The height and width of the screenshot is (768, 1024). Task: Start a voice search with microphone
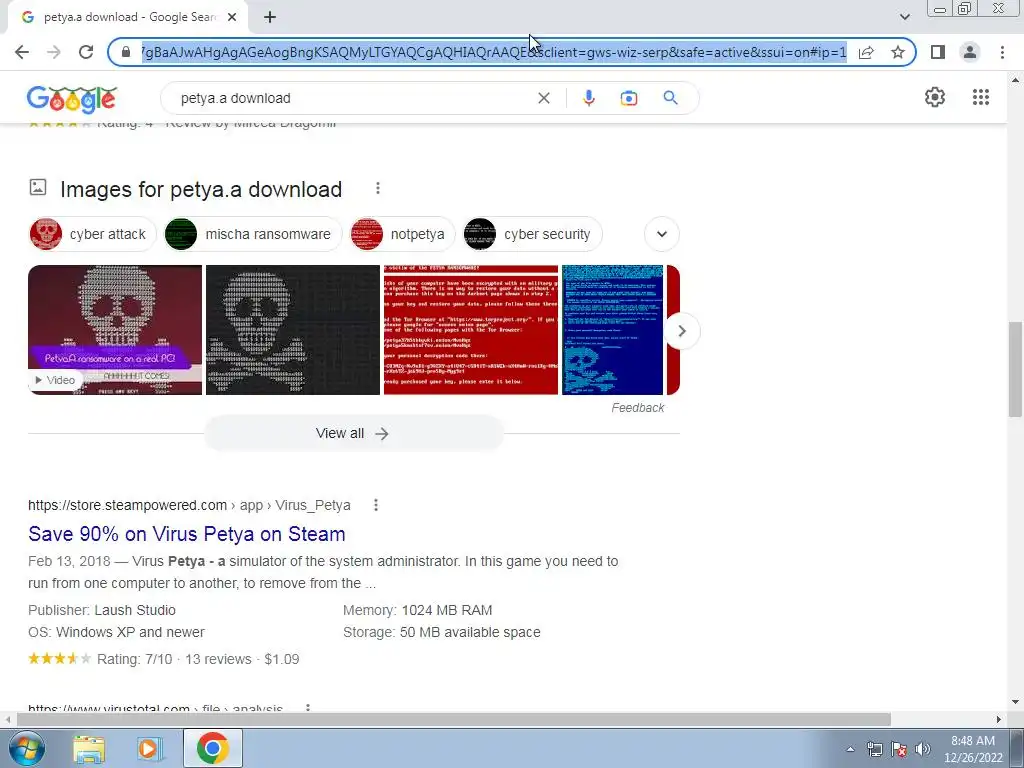(588, 98)
